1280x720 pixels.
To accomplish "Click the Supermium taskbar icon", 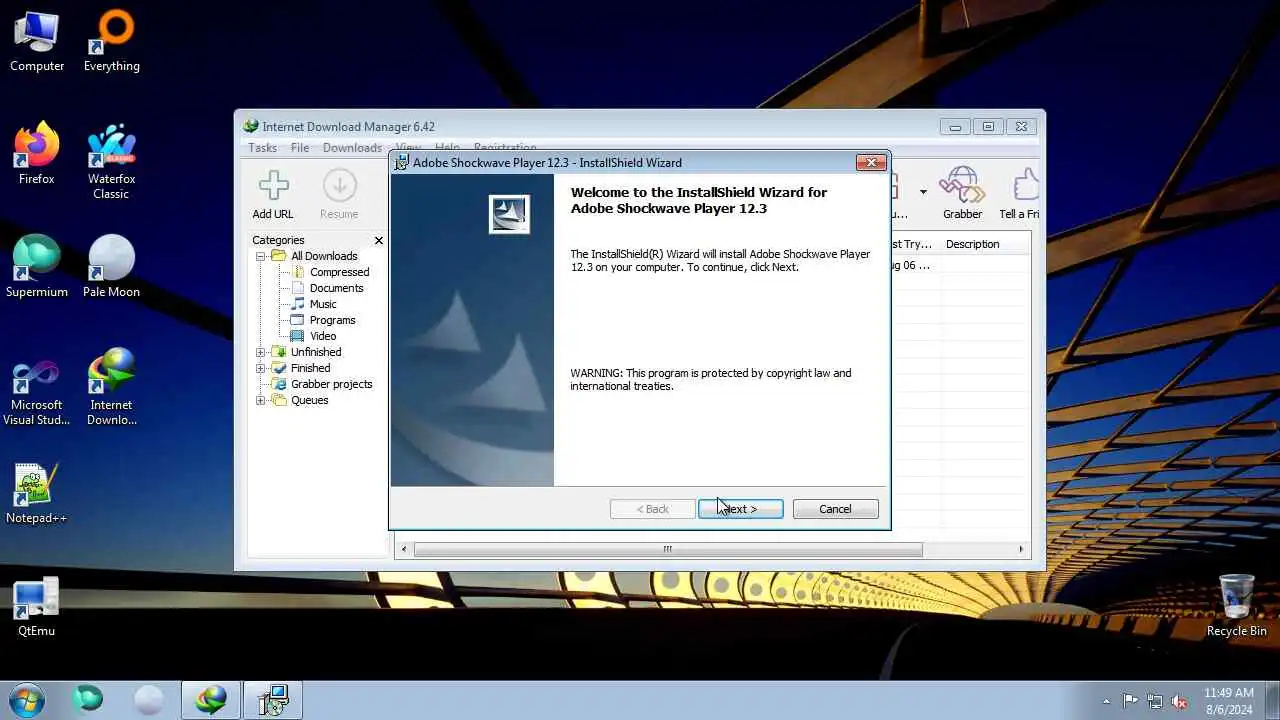I will pyautogui.click(x=88, y=700).
